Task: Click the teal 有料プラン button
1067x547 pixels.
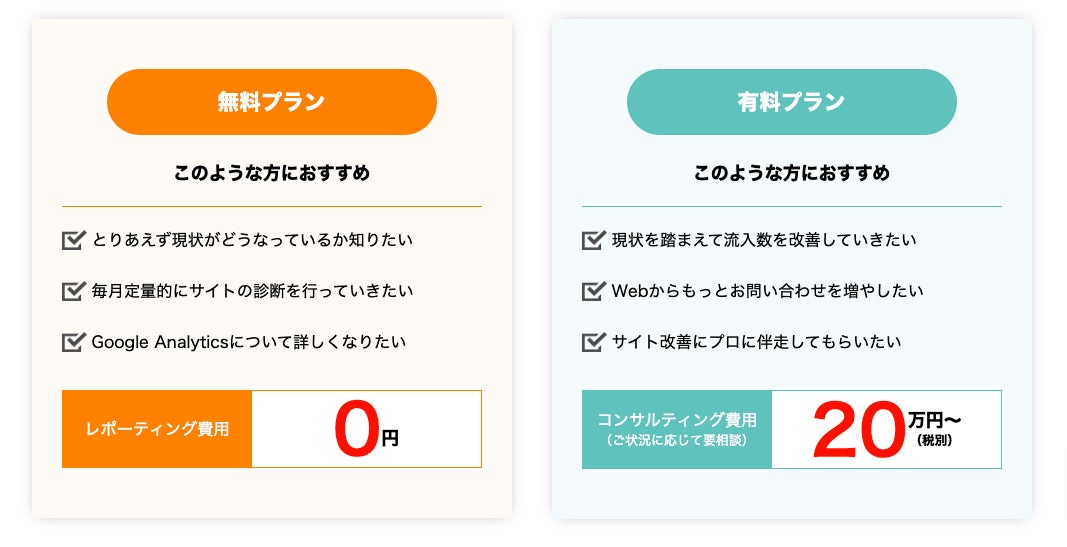Action: pos(791,102)
